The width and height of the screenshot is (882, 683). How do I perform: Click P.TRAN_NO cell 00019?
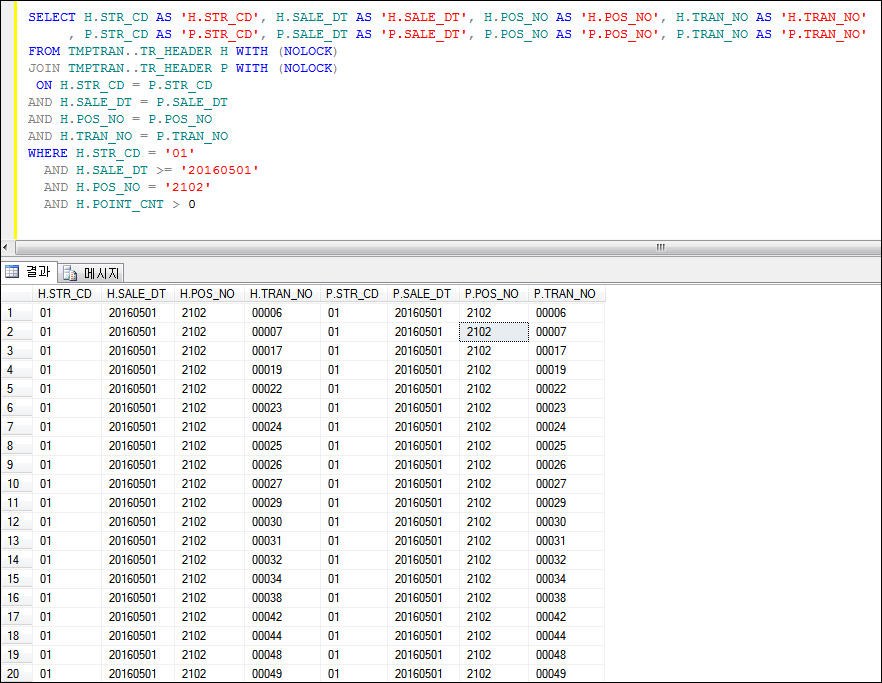click(566, 370)
